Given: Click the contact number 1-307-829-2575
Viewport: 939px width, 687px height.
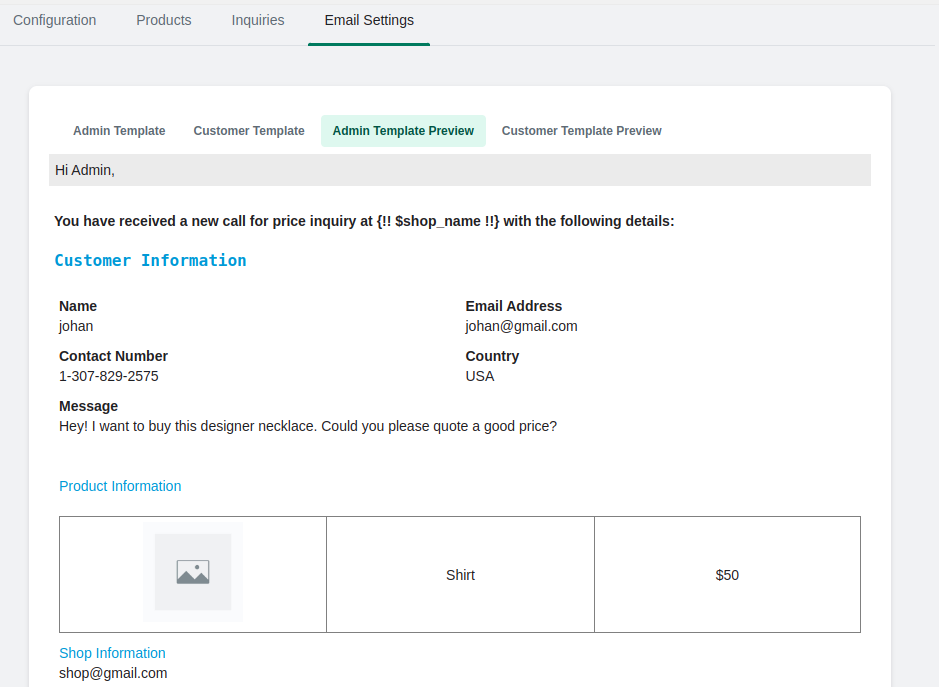Looking at the screenshot, I should coord(108,376).
